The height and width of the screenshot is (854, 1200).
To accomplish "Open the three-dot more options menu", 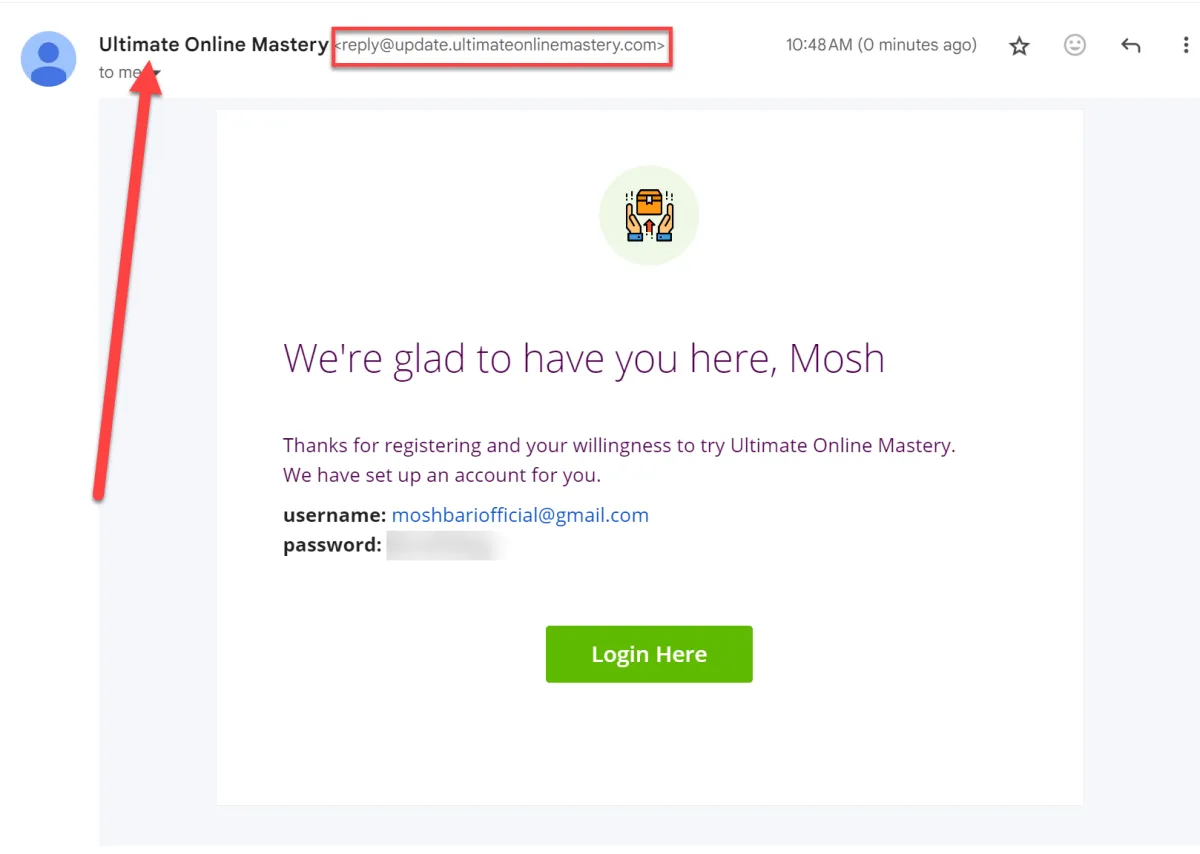I will tap(1186, 46).
